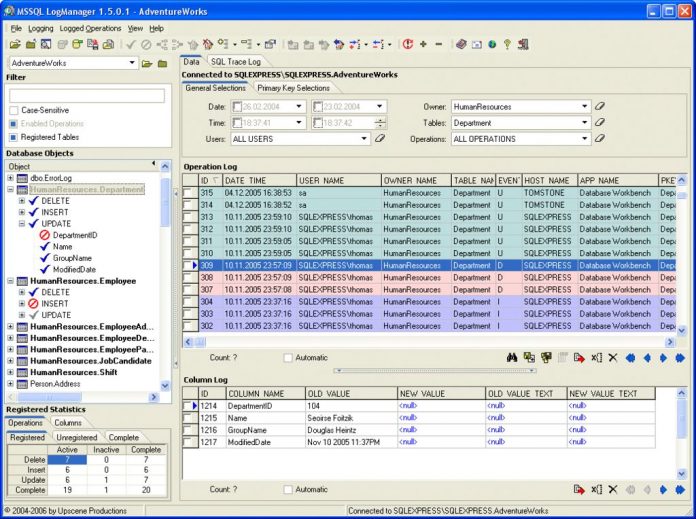The height and width of the screenshot is (519, 696).
Task: Click the Operation Log horizontal scrollbar right arrow
Action: click(x=670, y=342)
